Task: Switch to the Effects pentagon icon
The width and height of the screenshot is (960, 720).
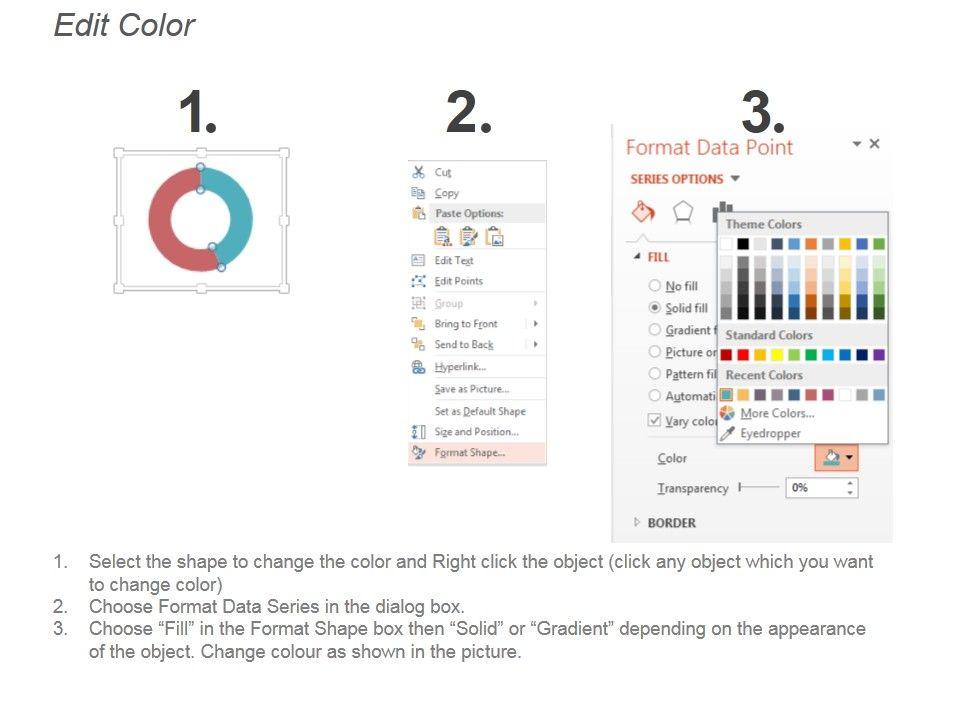Action: tap(683, 212)
